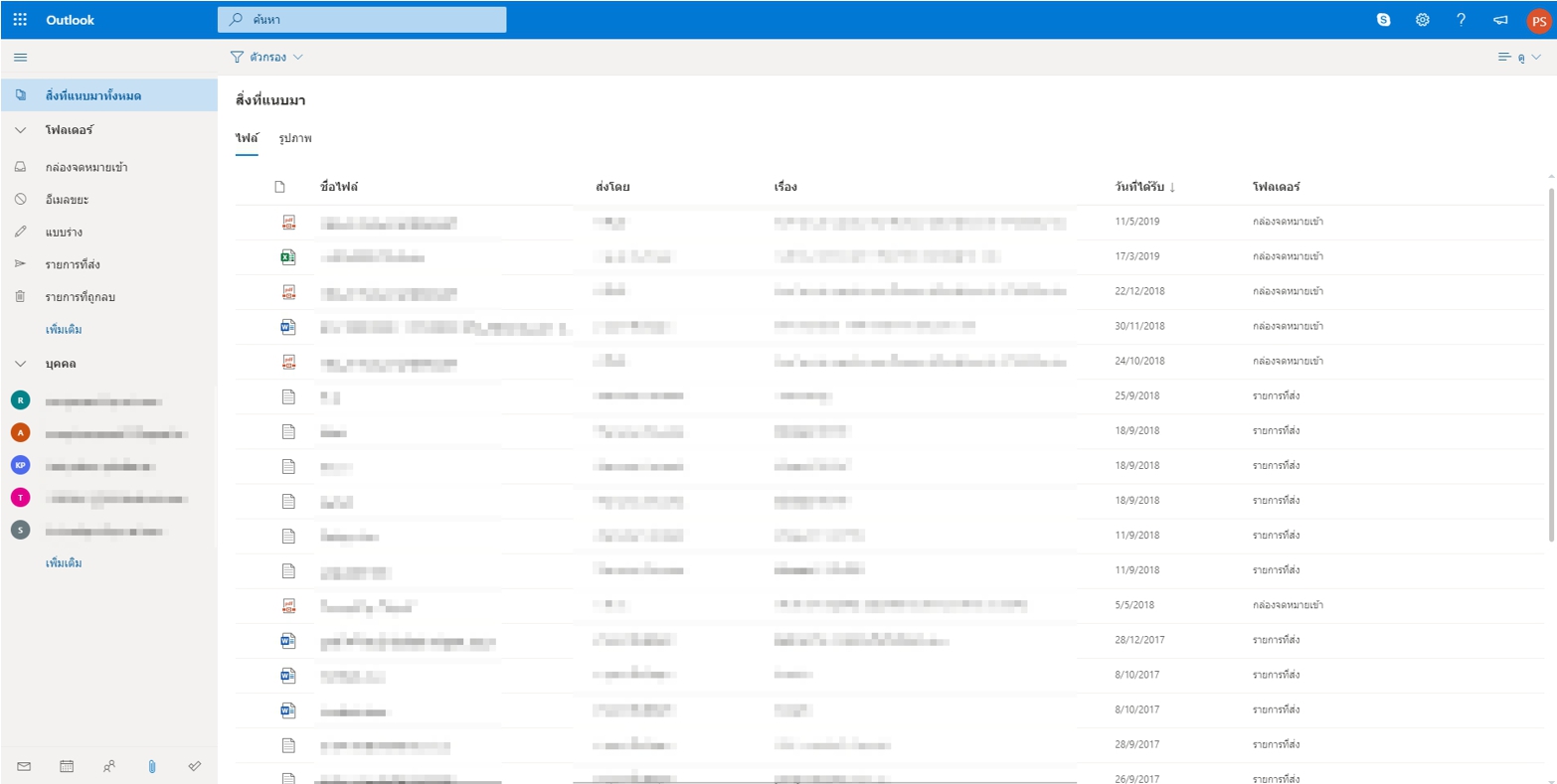The width and height of the screenshot is (1557, 784).
Task: Switch to Files paperclip module icon
Action: coord(152,766)
